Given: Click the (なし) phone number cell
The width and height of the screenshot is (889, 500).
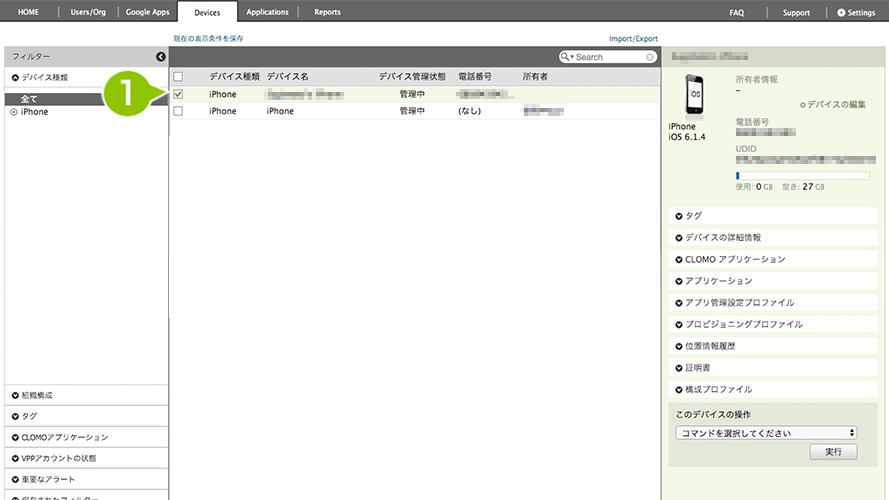Looking at the screenshot, I should pos(469,111).
